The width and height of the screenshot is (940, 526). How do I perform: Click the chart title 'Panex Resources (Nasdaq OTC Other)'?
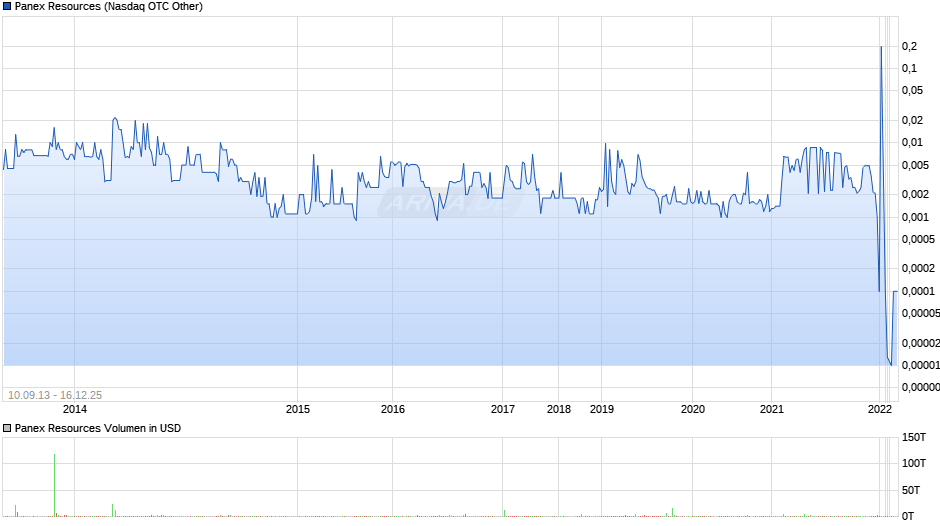coord(109,7)
